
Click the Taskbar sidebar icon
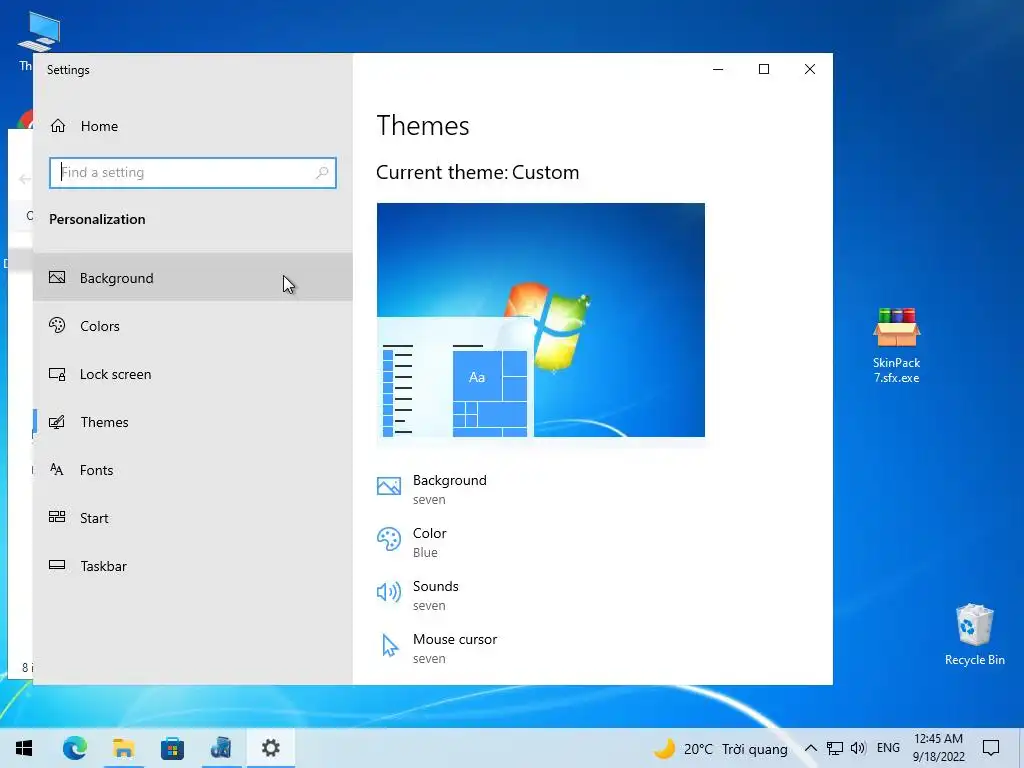(x=57, y=565)
